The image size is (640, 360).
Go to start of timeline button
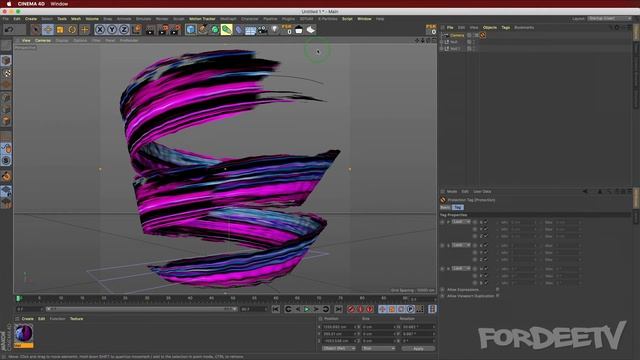pos(276,309)
